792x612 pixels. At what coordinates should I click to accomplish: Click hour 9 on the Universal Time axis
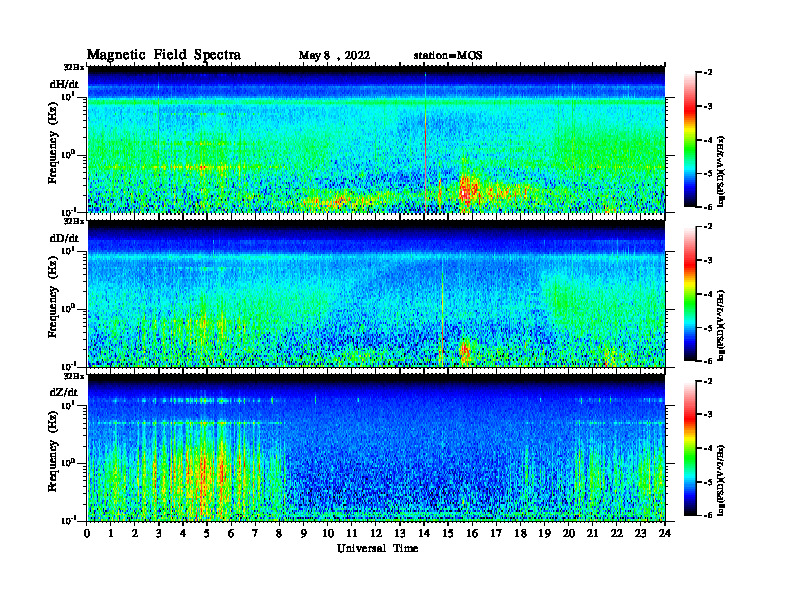304,534
